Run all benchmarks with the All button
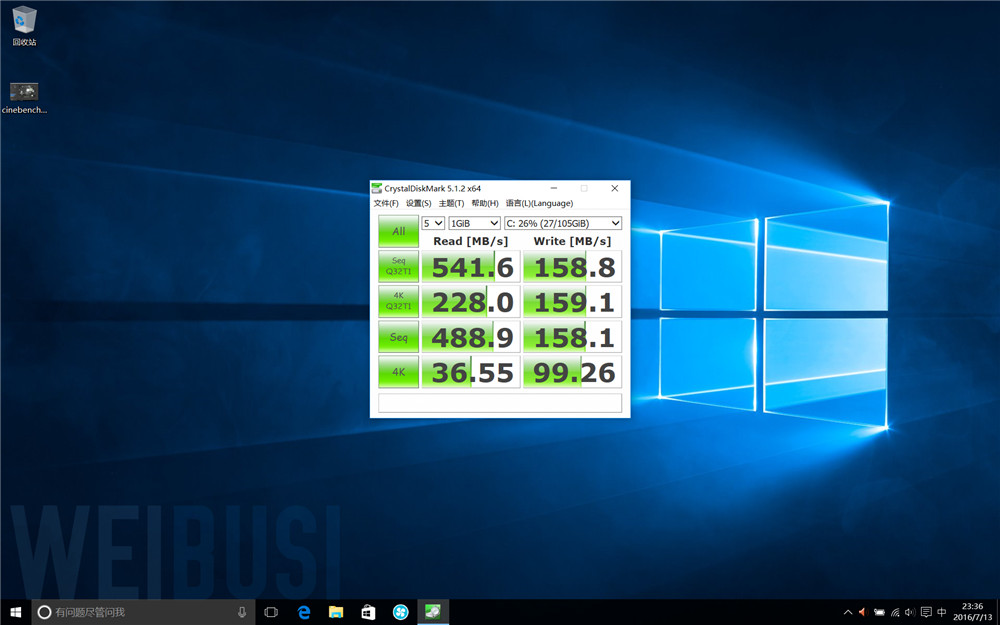 pyautogui.click(x=398, y=231)
